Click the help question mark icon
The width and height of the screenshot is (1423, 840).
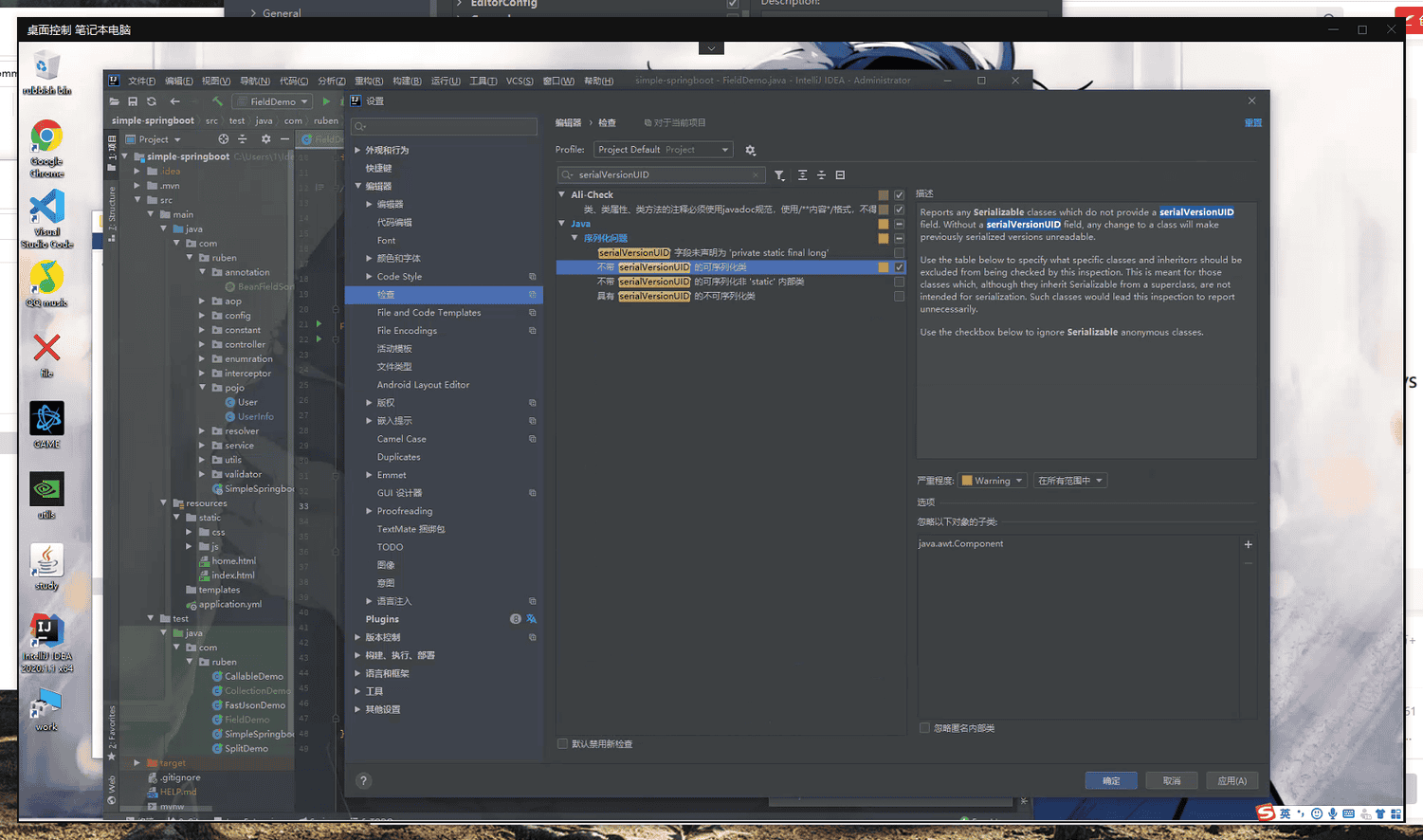(x=363, y=781)
